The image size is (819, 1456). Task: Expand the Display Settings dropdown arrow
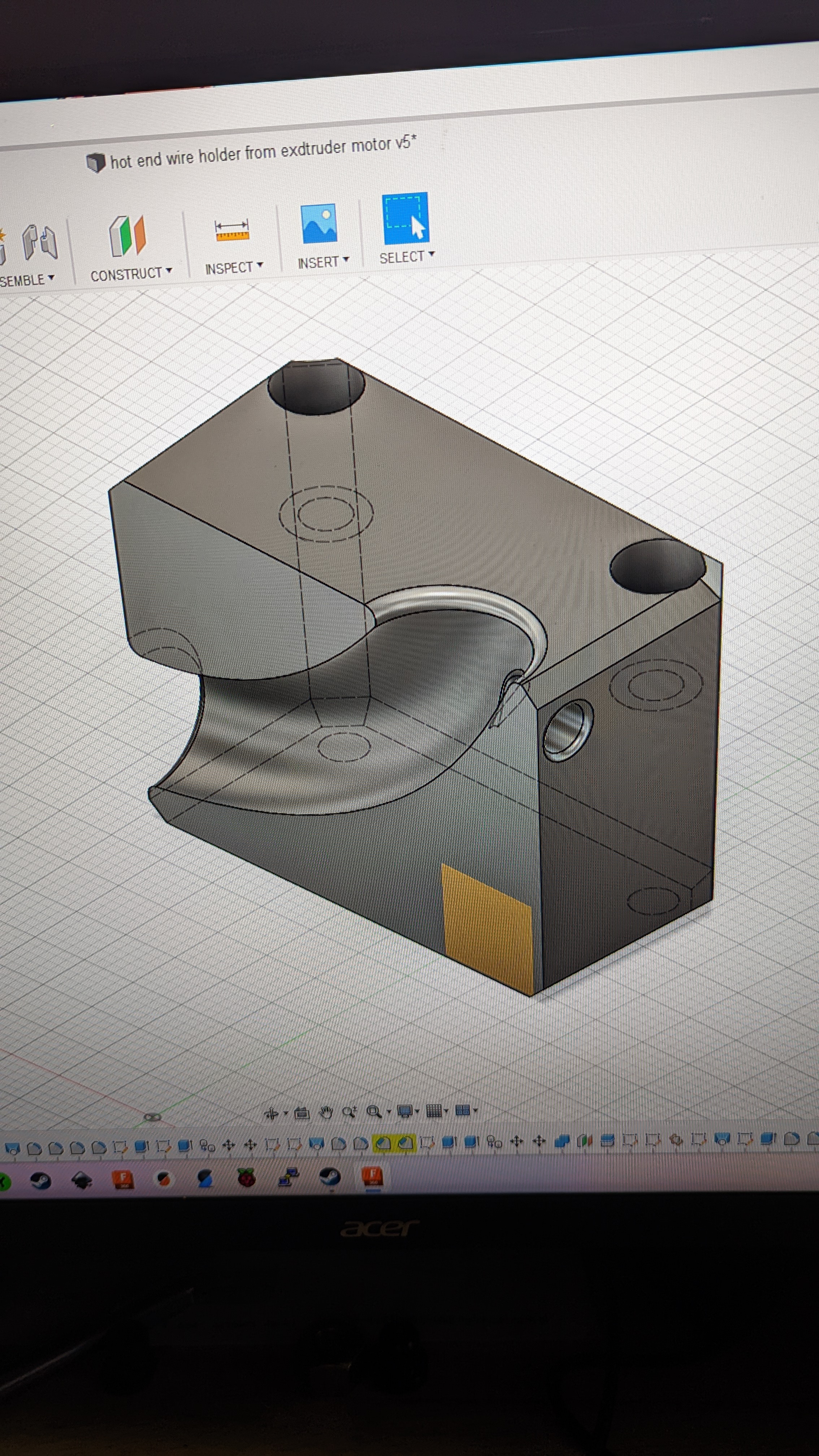418,1111
